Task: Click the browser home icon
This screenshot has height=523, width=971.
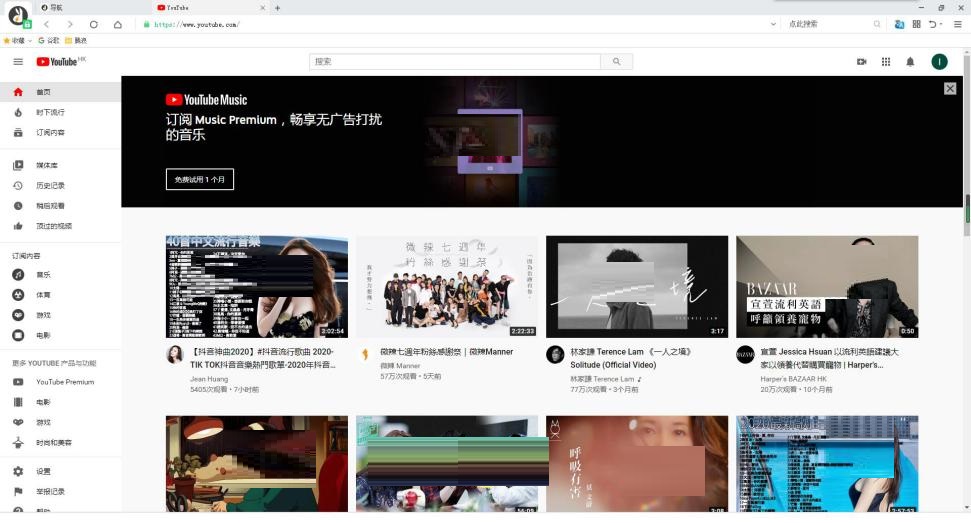Action: point(118,24)
